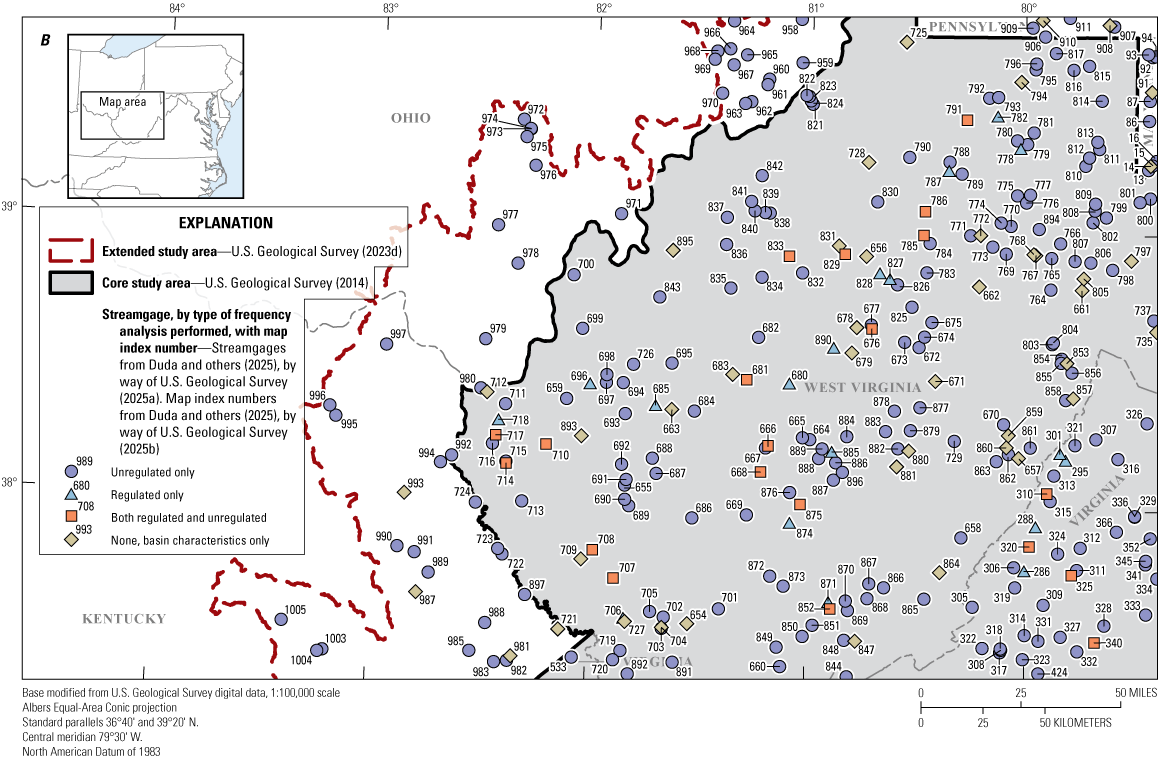Select the basin characteristics diamond legend symbol
This screenshot has width=1158, height=760.
(x=71, y=540)
